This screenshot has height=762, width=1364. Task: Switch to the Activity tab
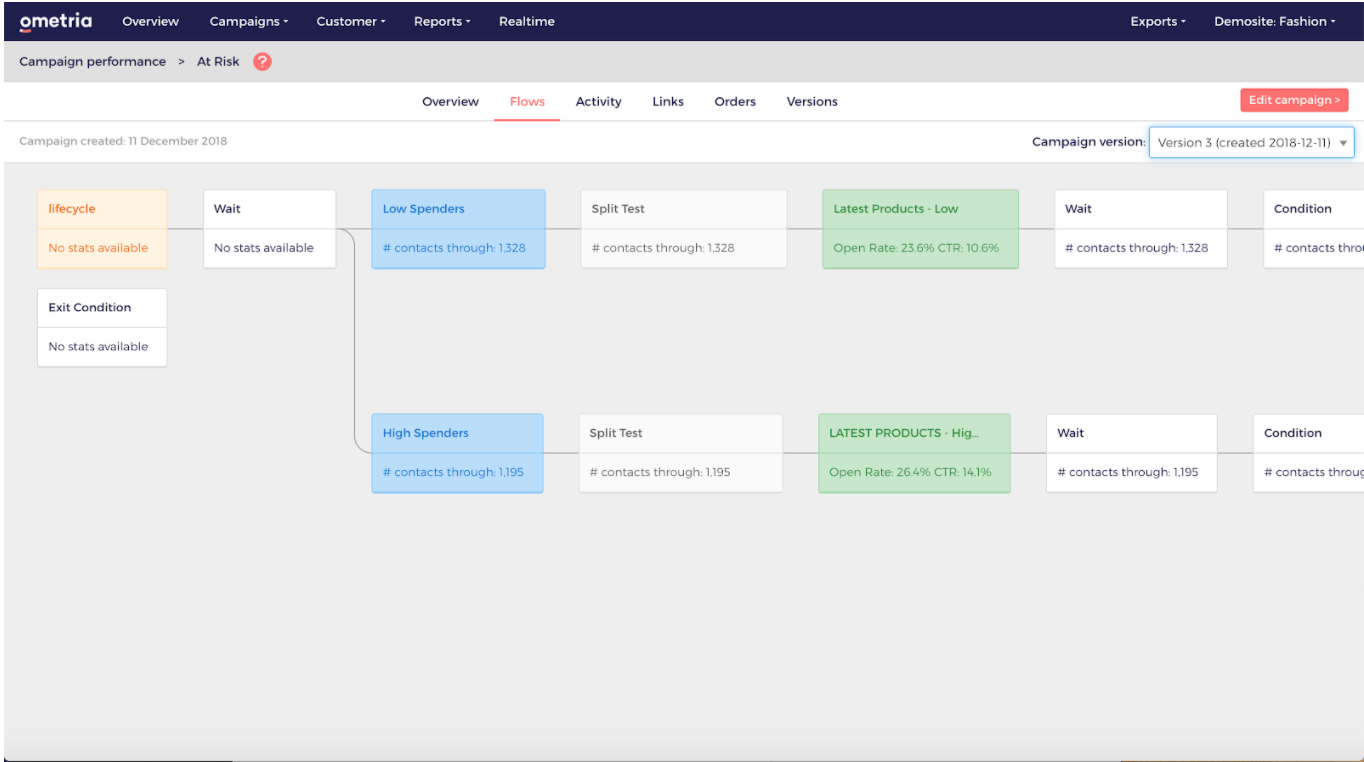pos(598,101)
